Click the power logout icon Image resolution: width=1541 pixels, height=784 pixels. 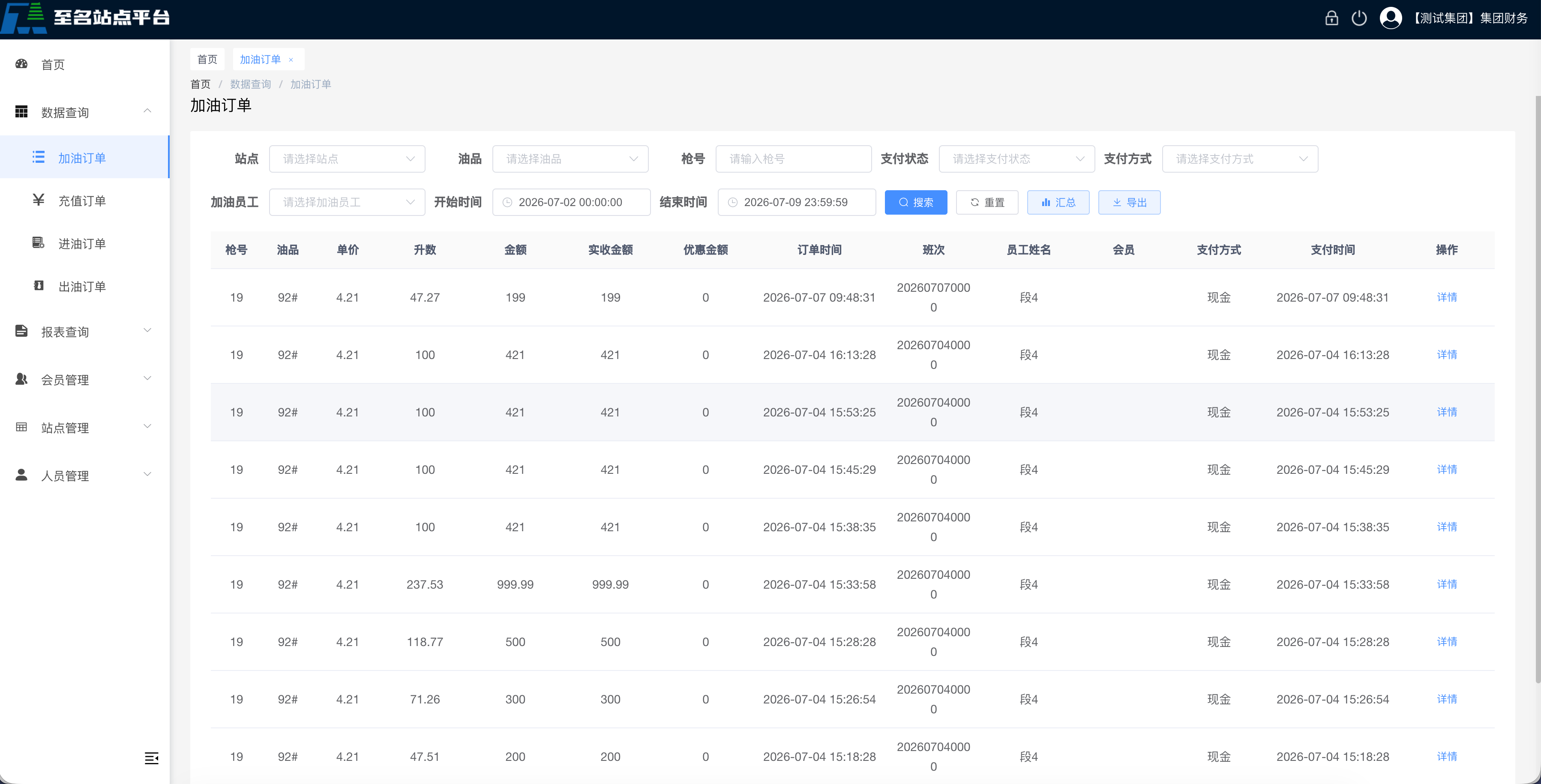[1359, 18]
